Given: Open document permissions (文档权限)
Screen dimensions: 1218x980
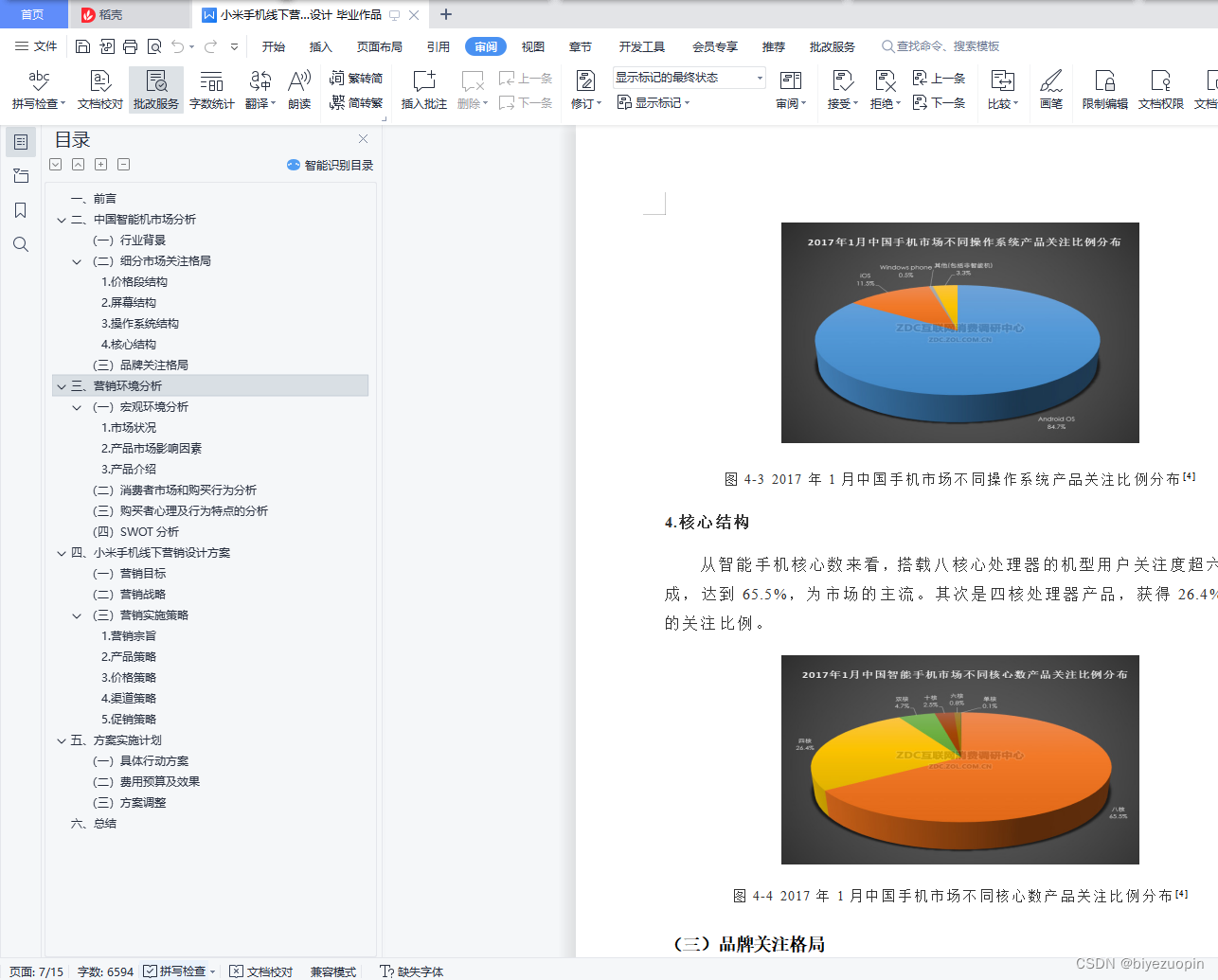Looking at the screenshot, I should tap(1161, 90).
